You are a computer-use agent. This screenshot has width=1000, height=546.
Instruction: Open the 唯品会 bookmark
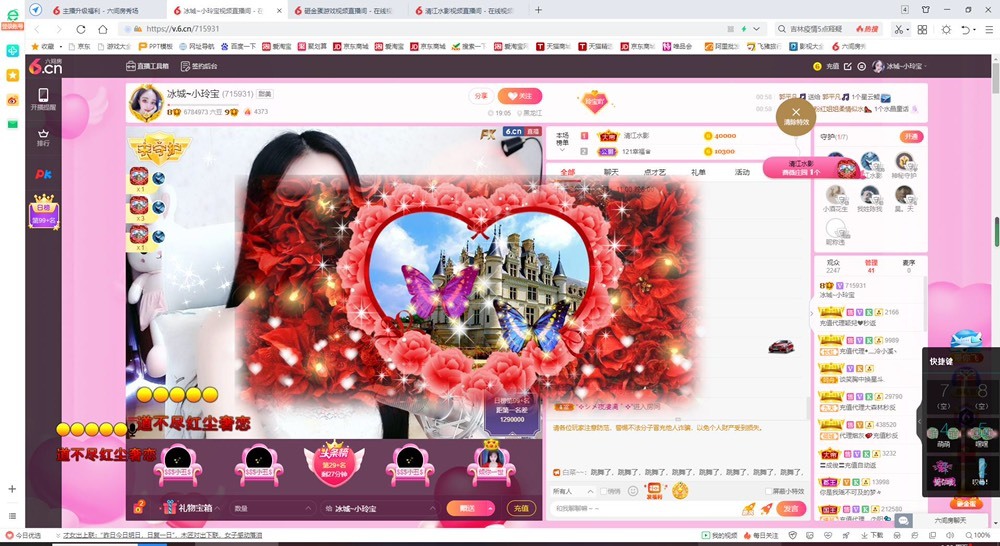[x=677, y=47]
